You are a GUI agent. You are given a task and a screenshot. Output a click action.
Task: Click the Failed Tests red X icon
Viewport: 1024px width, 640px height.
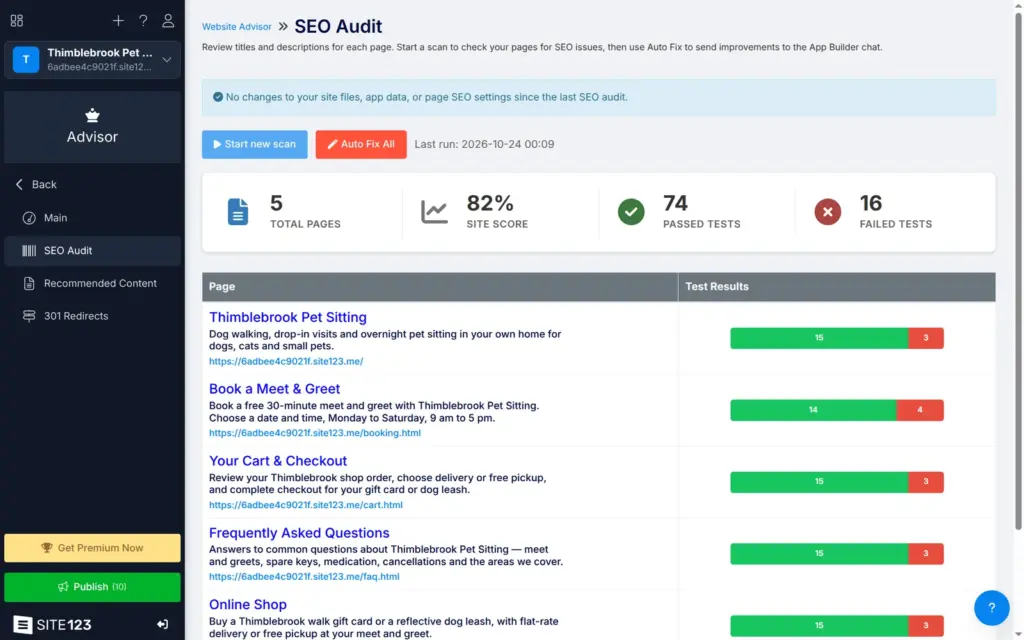(x=827, y=212)
